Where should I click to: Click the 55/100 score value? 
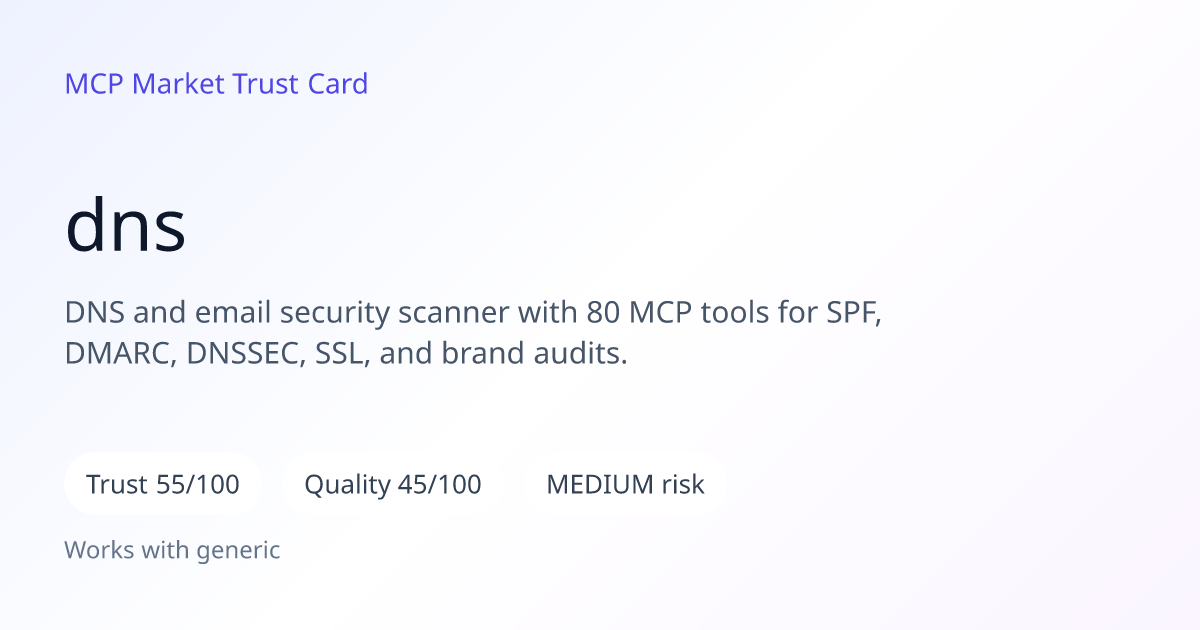[198, 484]
